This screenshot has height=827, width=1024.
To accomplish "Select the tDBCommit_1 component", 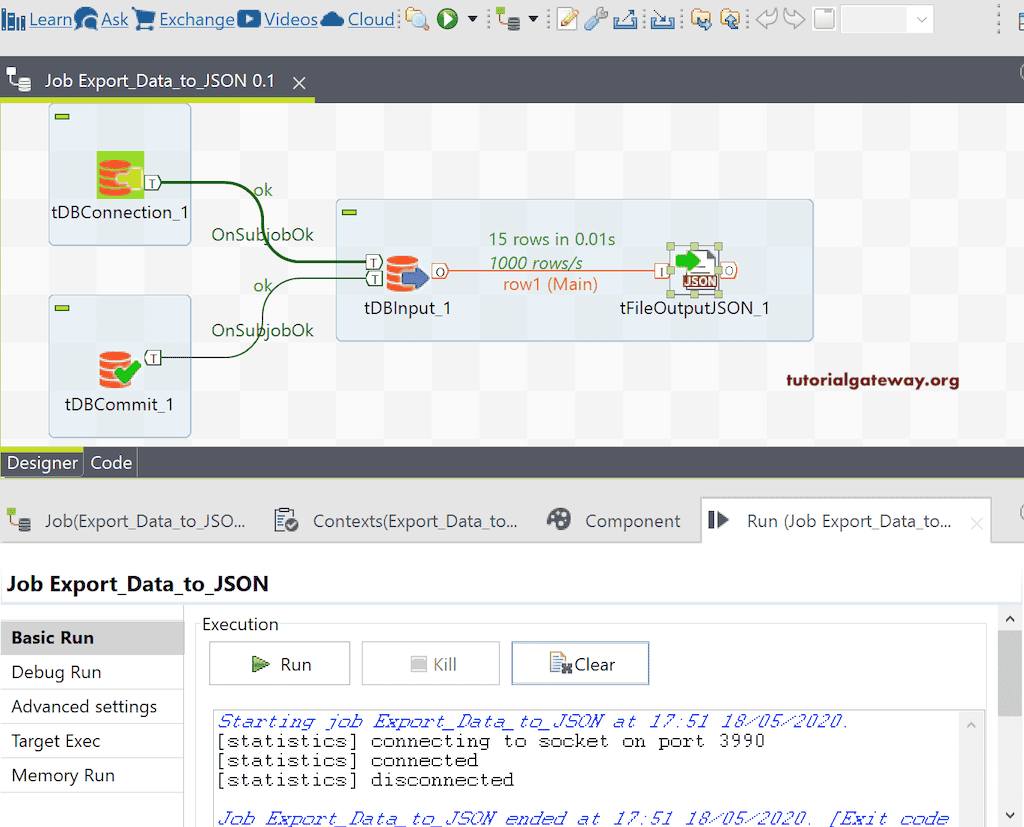I will point(119,366).
